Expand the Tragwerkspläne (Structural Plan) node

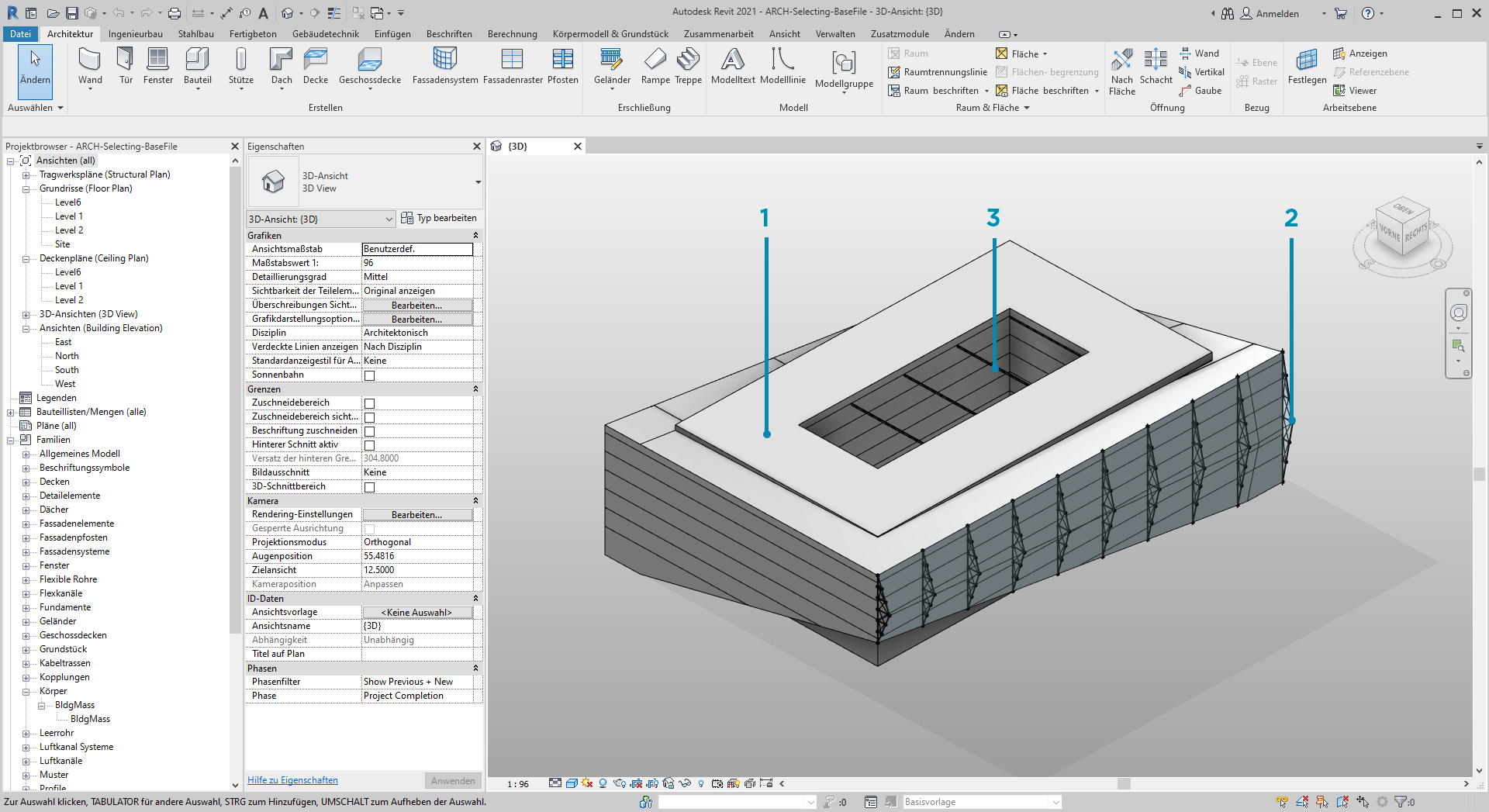(x=26, y=175)
